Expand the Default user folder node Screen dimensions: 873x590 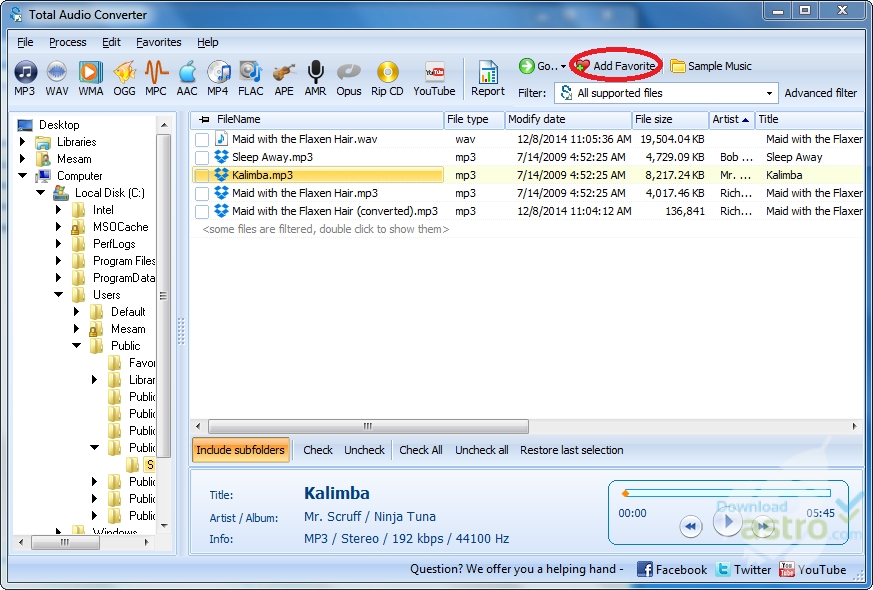click(77, 312)
